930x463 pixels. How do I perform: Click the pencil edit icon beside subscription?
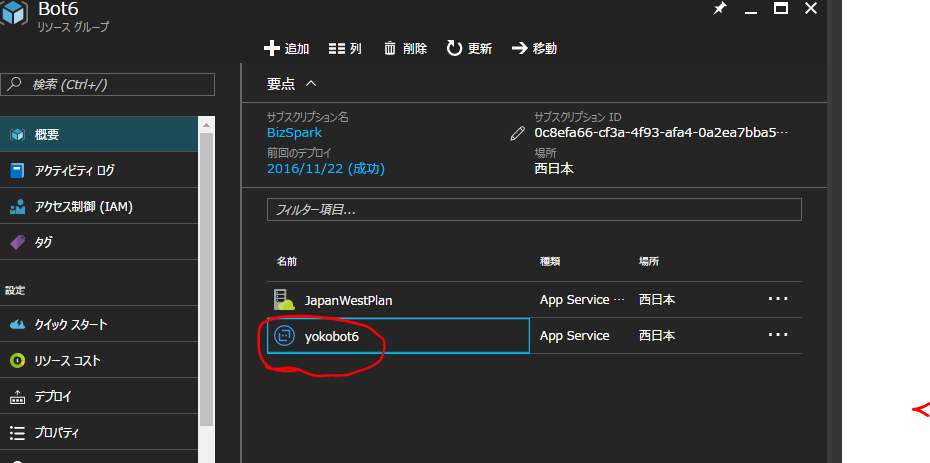point(517,133)
